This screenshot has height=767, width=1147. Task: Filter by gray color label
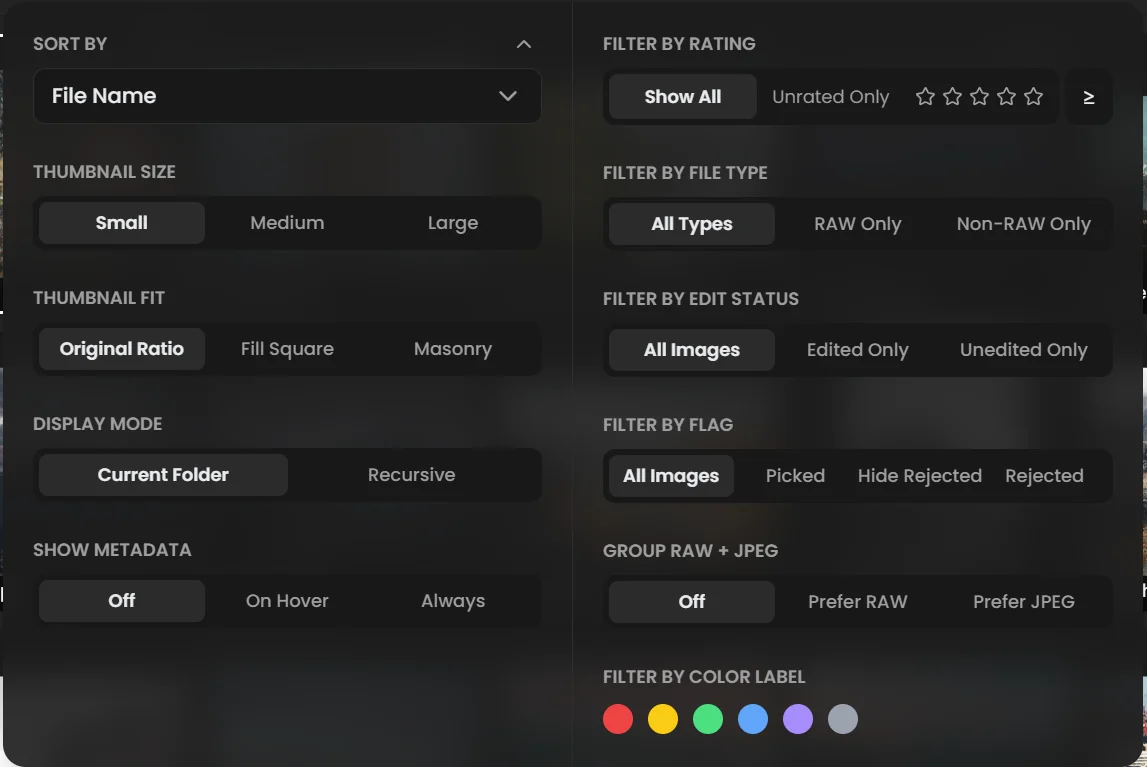tap(843, 719)
